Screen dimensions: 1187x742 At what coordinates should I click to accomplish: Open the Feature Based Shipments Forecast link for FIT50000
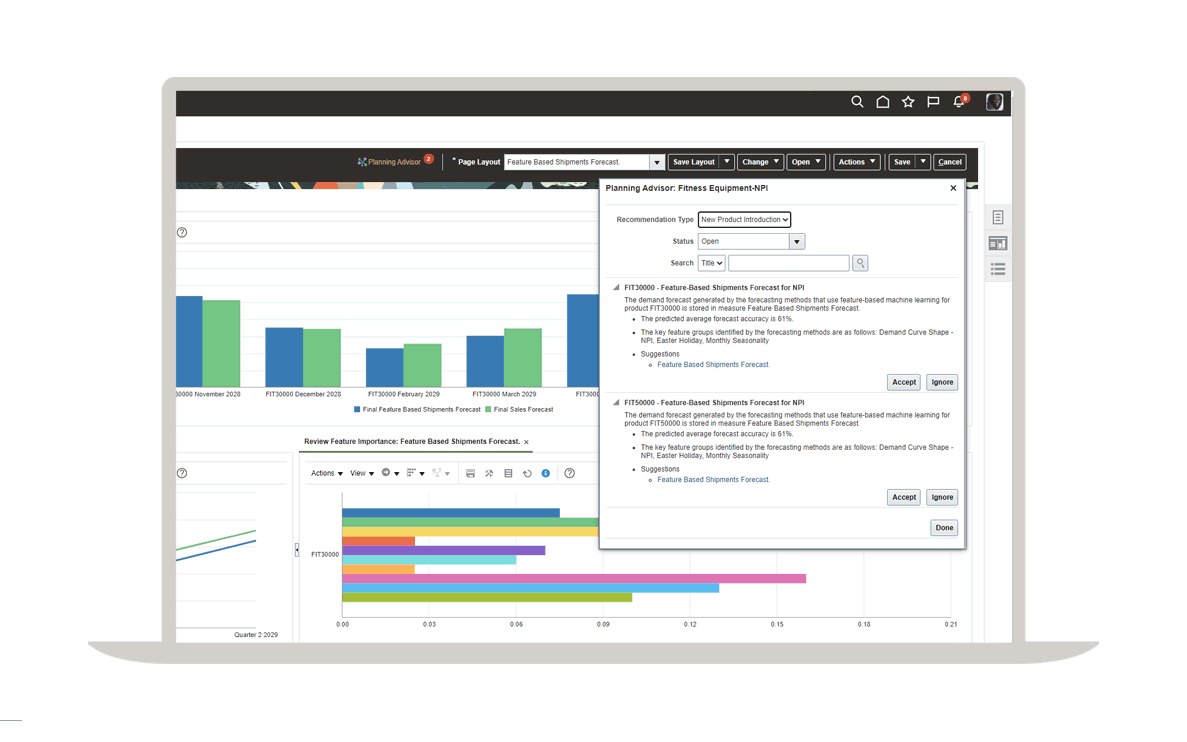coord(713,480)
